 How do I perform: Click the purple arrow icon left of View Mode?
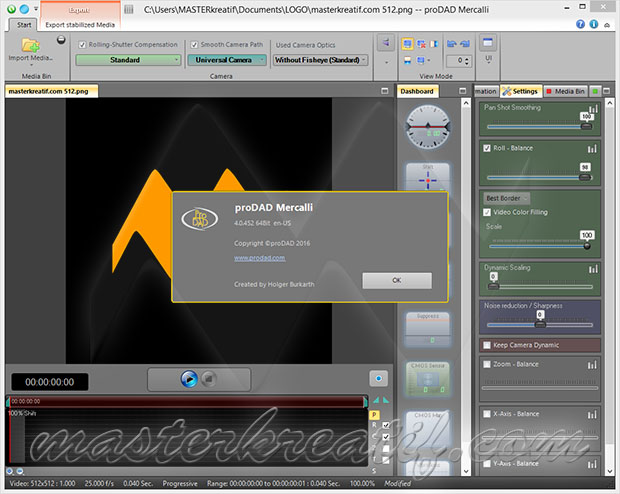tap(386, 43)
